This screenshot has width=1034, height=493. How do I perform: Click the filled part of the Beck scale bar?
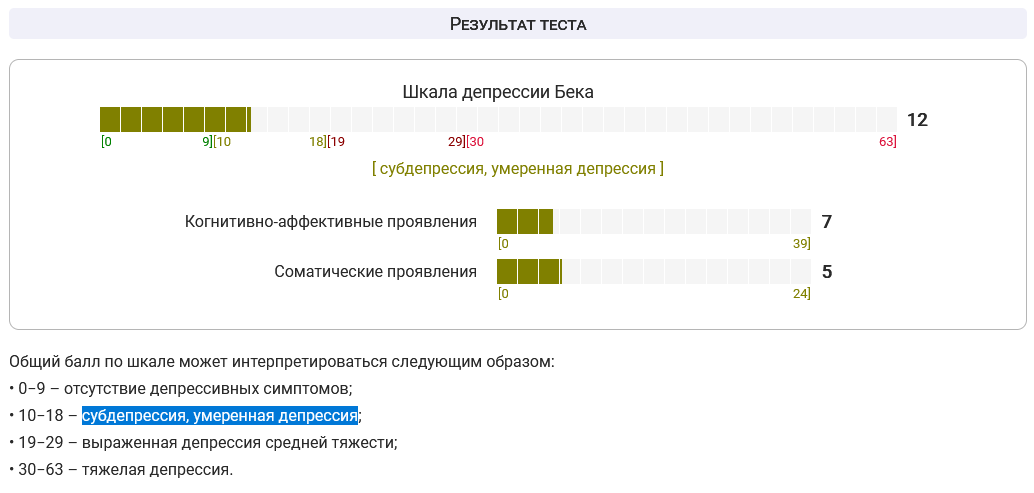[x=174, y=120]
